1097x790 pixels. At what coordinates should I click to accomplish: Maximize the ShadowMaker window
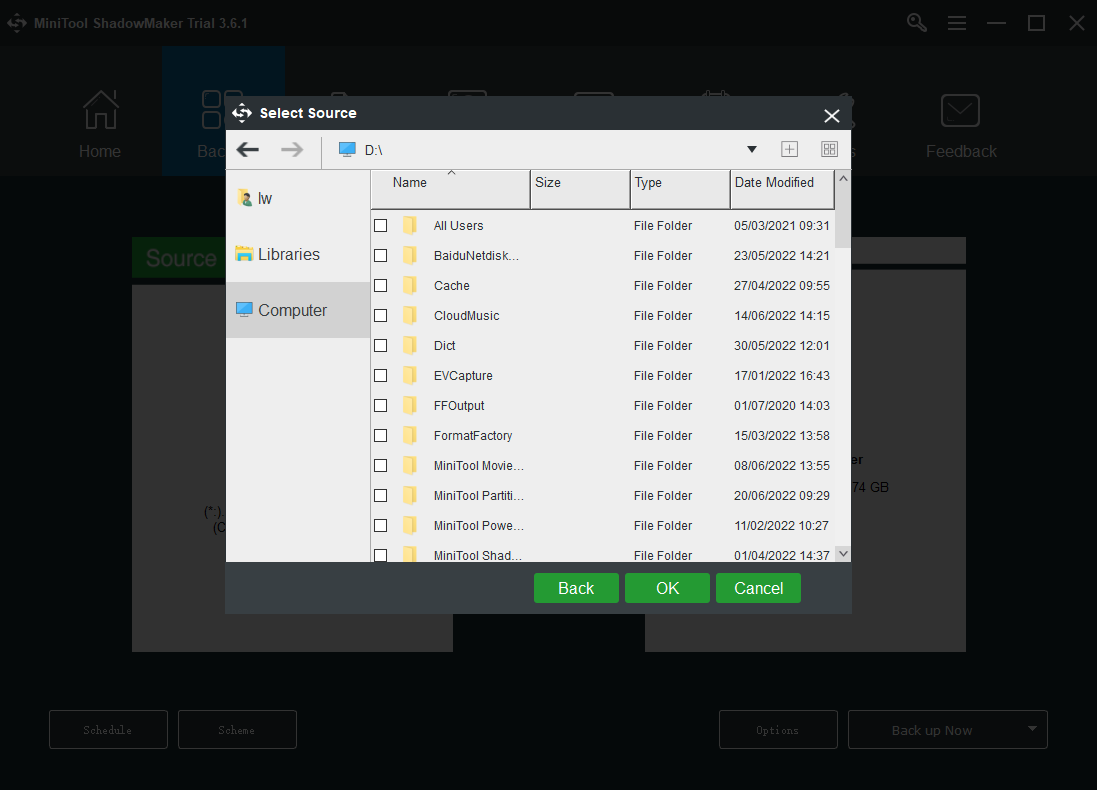(x=1036, y=23)
